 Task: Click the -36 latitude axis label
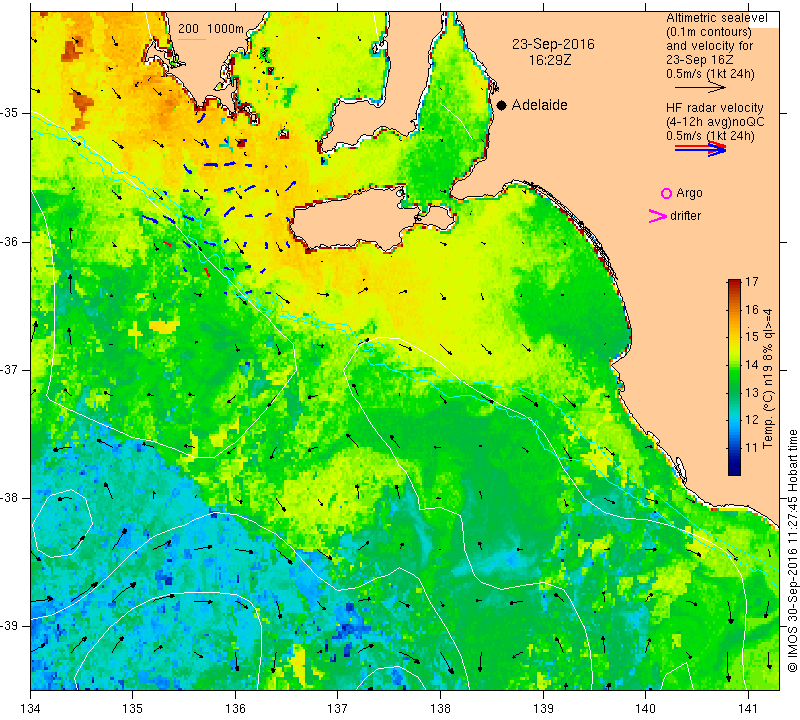pyautogui.click(x=9, y=241)
